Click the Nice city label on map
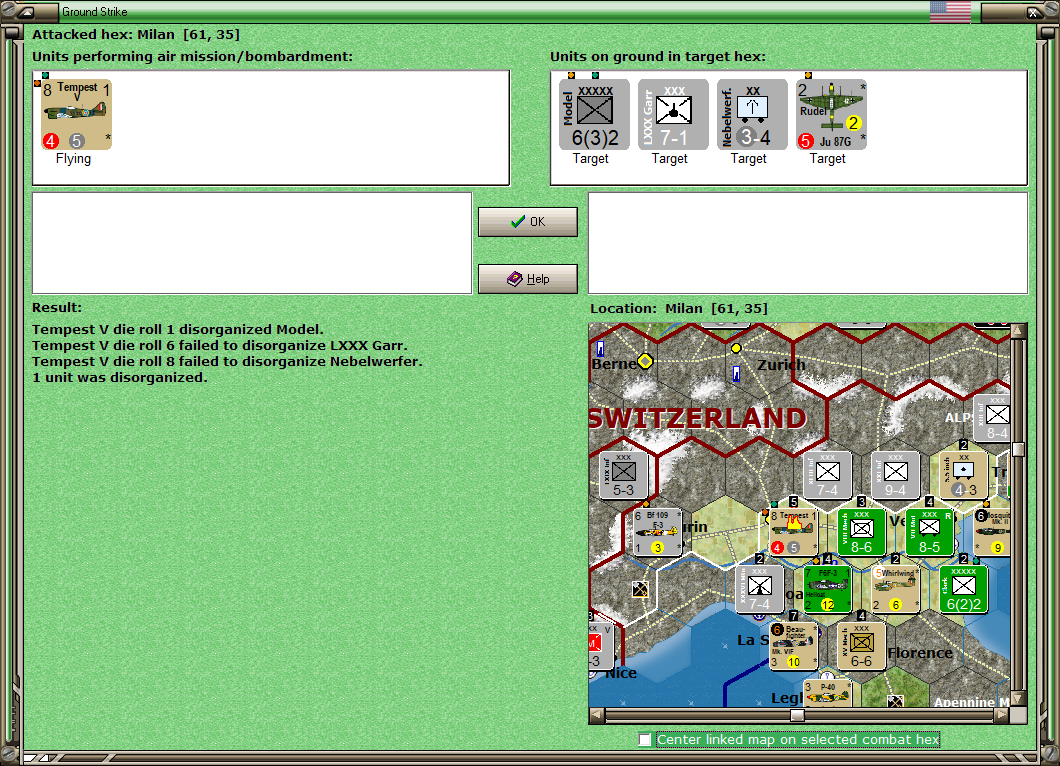Screen dimensions: 1060x766 (621, 673)
